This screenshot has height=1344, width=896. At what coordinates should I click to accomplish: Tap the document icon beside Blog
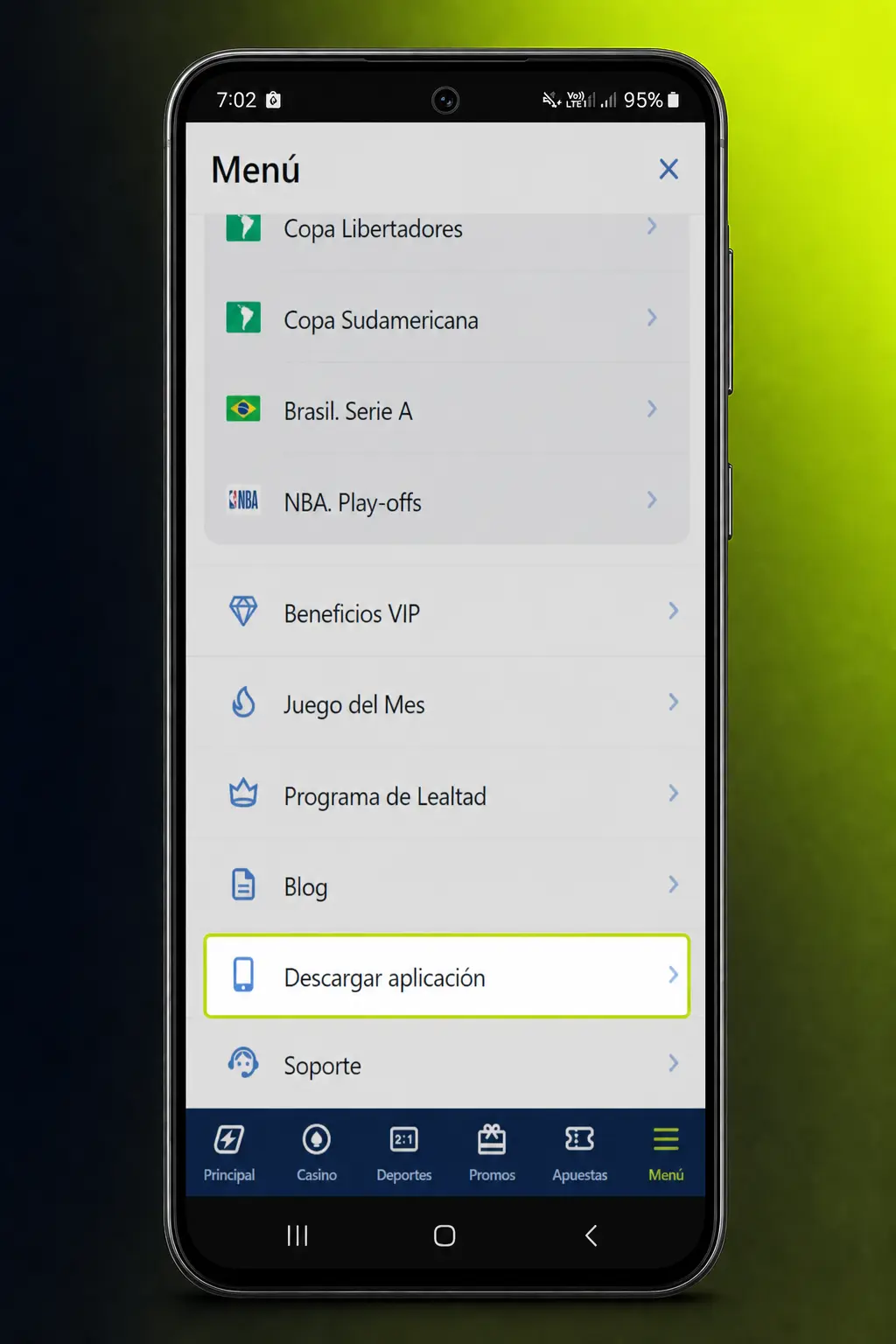(243, 885)
